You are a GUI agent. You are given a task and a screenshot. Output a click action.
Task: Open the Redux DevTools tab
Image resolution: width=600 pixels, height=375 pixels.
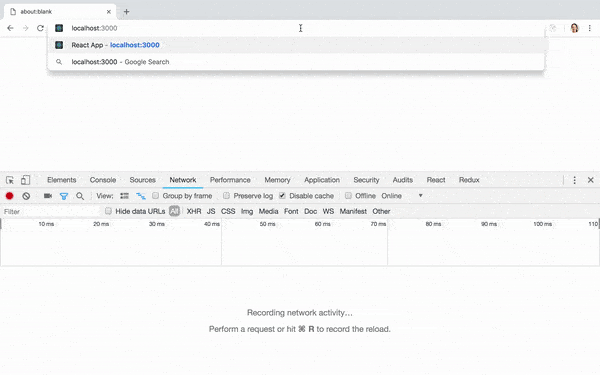[469, 180]
